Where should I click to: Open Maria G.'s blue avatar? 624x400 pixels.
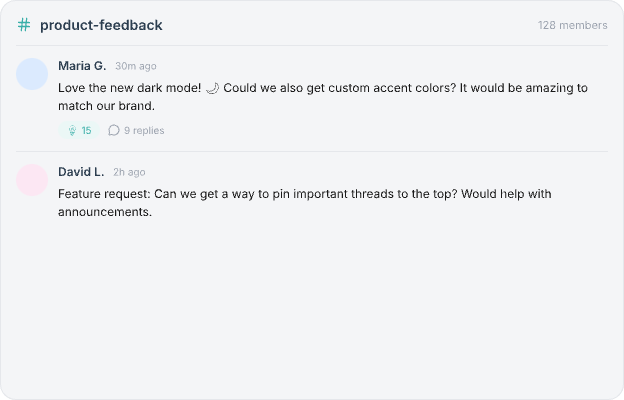(x=32, y=74)
